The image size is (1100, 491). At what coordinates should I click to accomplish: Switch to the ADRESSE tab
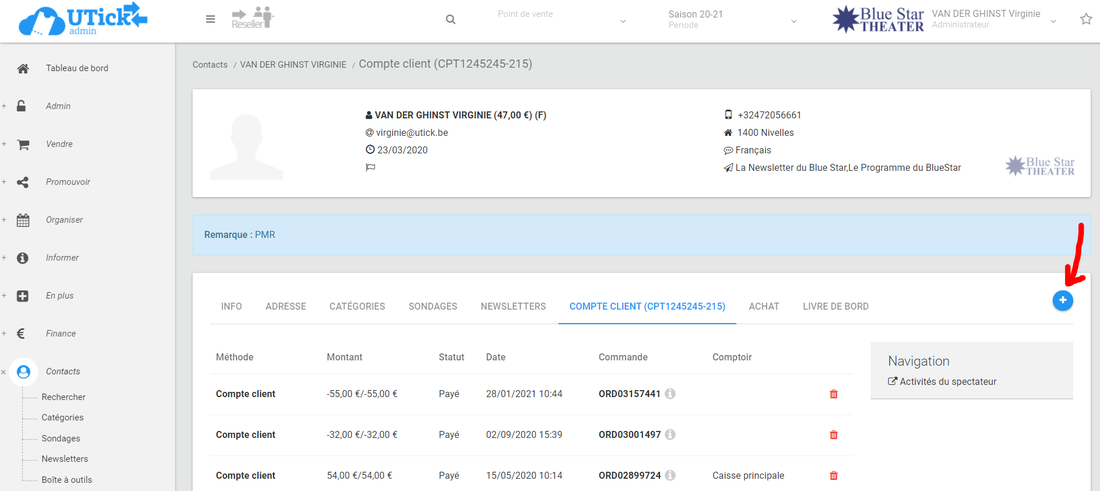[x=286, y=306]
